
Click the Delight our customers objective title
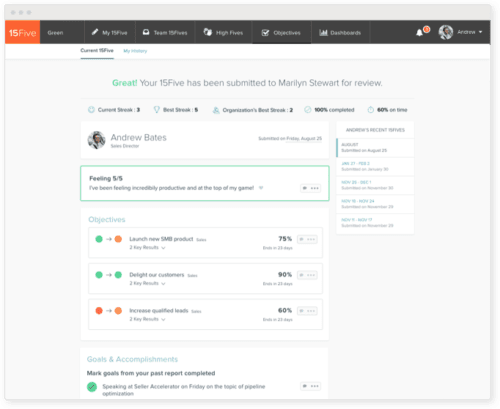pos(157,275)
